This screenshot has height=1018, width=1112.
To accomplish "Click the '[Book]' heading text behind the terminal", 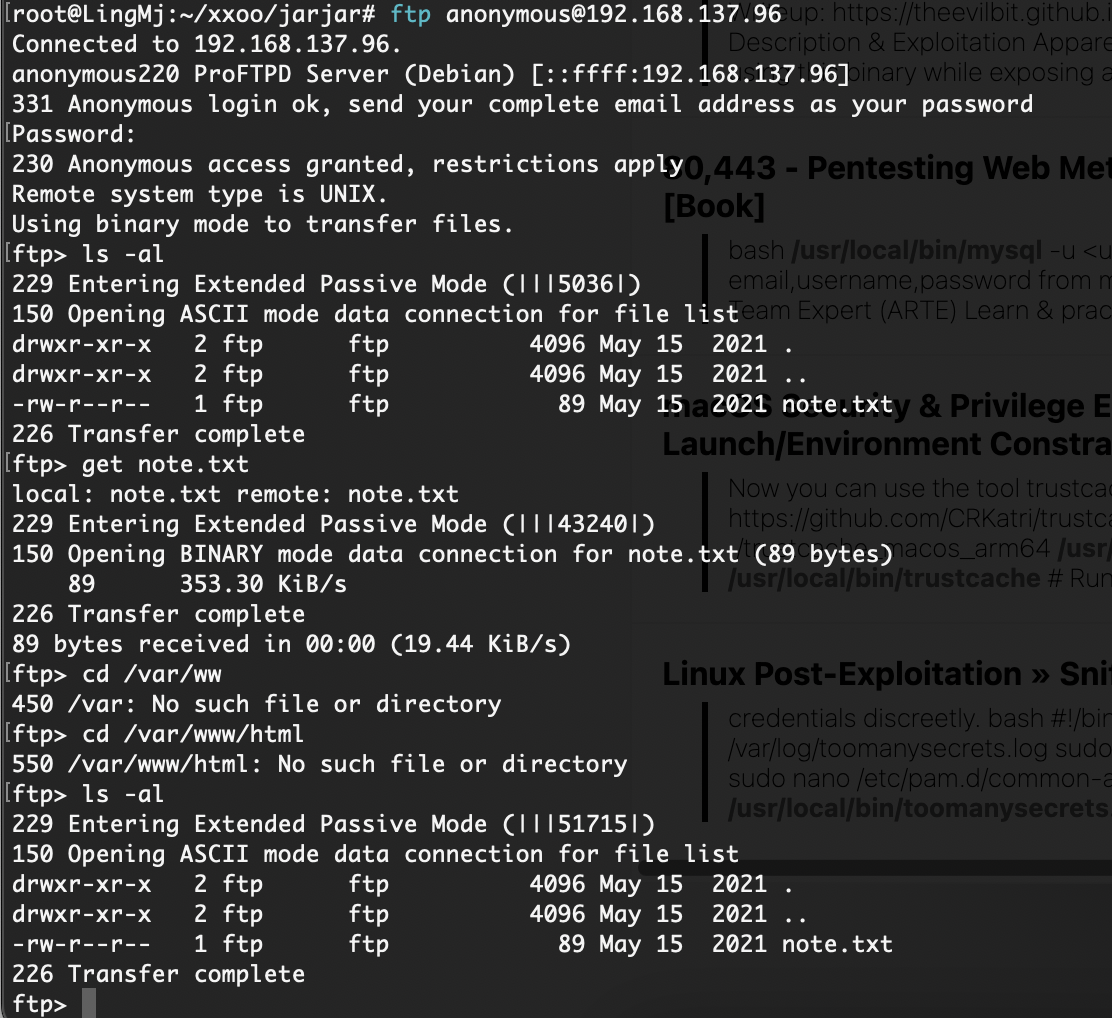I will 714,206.
